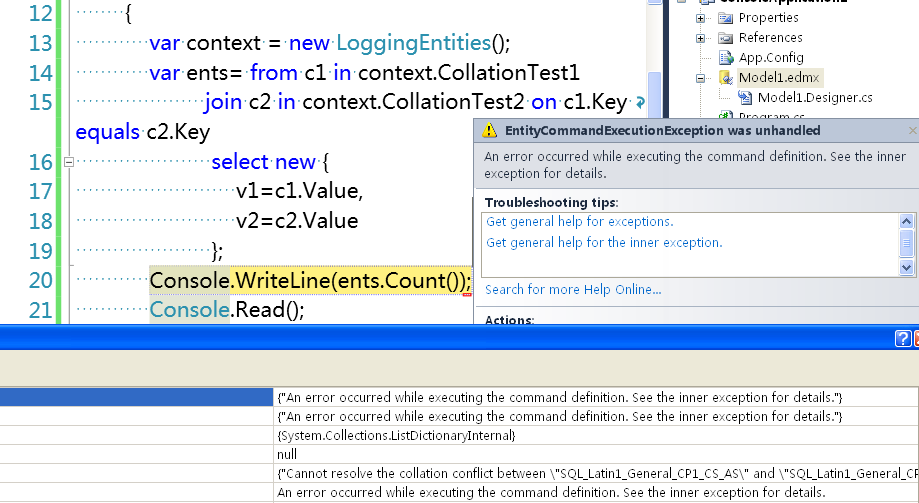Select the second 'An error occurred' value row
Viewport: 919px width, 503px height.
[595, 416]
